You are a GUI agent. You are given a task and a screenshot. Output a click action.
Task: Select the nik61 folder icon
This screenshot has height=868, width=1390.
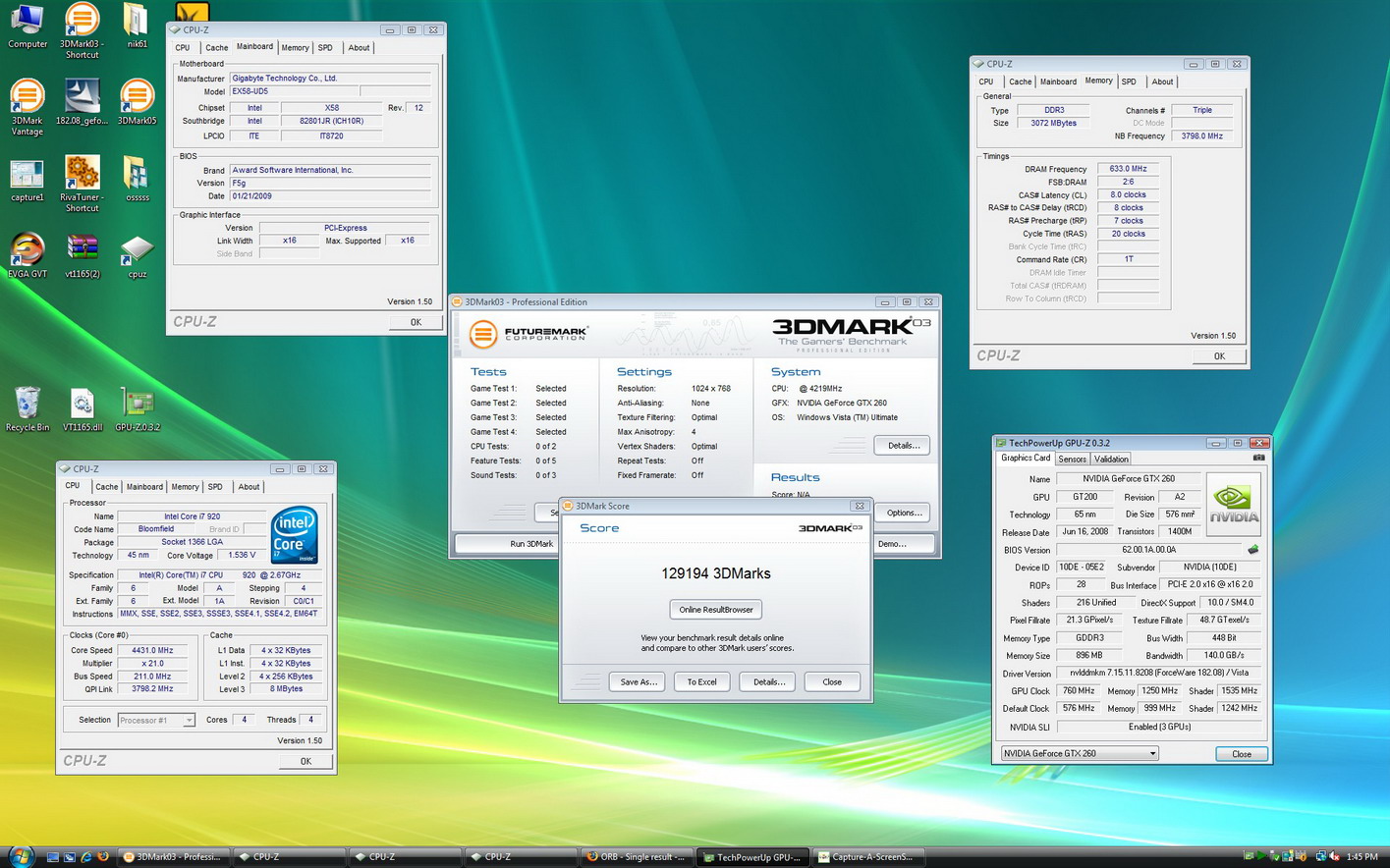137,27
